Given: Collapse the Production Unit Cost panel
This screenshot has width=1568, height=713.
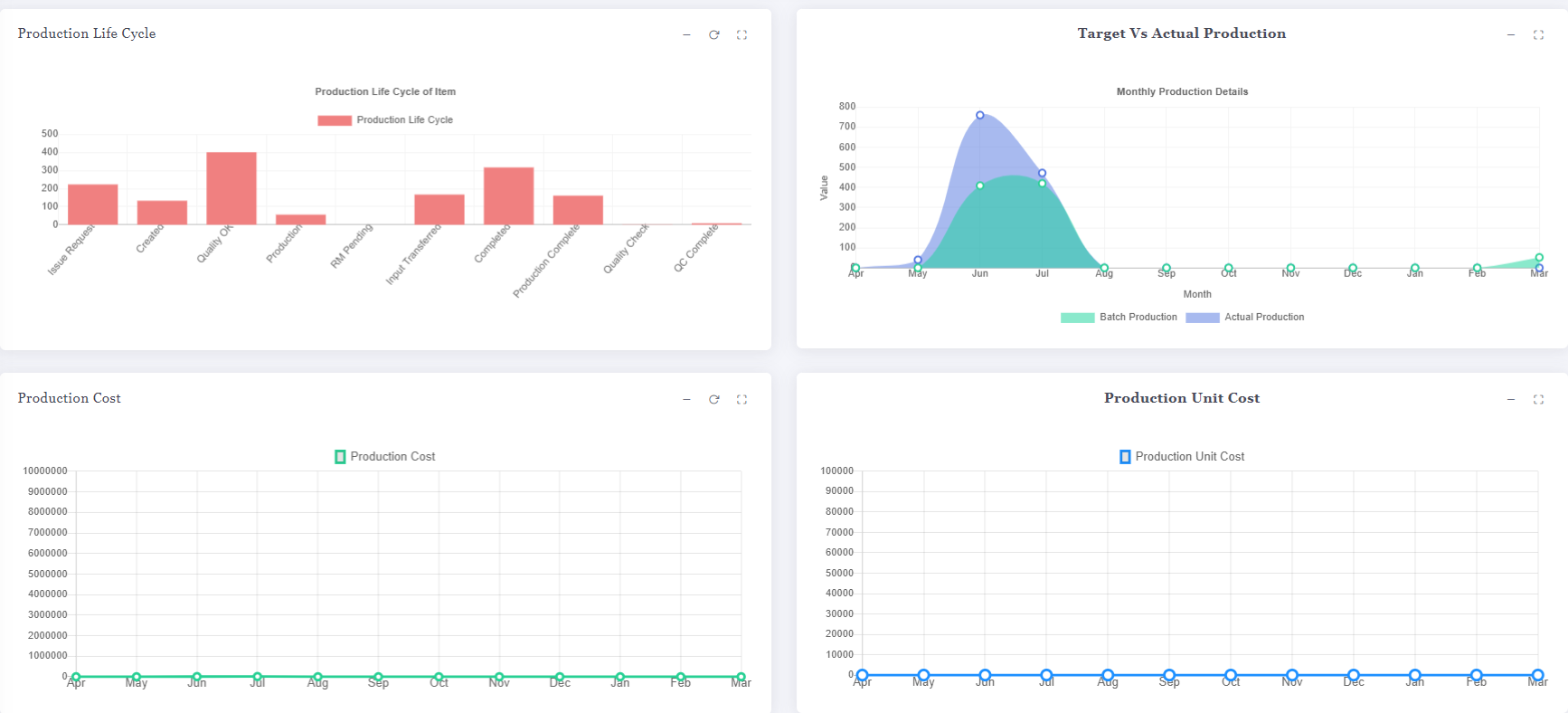Looking at the screenshot, I should pos(1510,400).
